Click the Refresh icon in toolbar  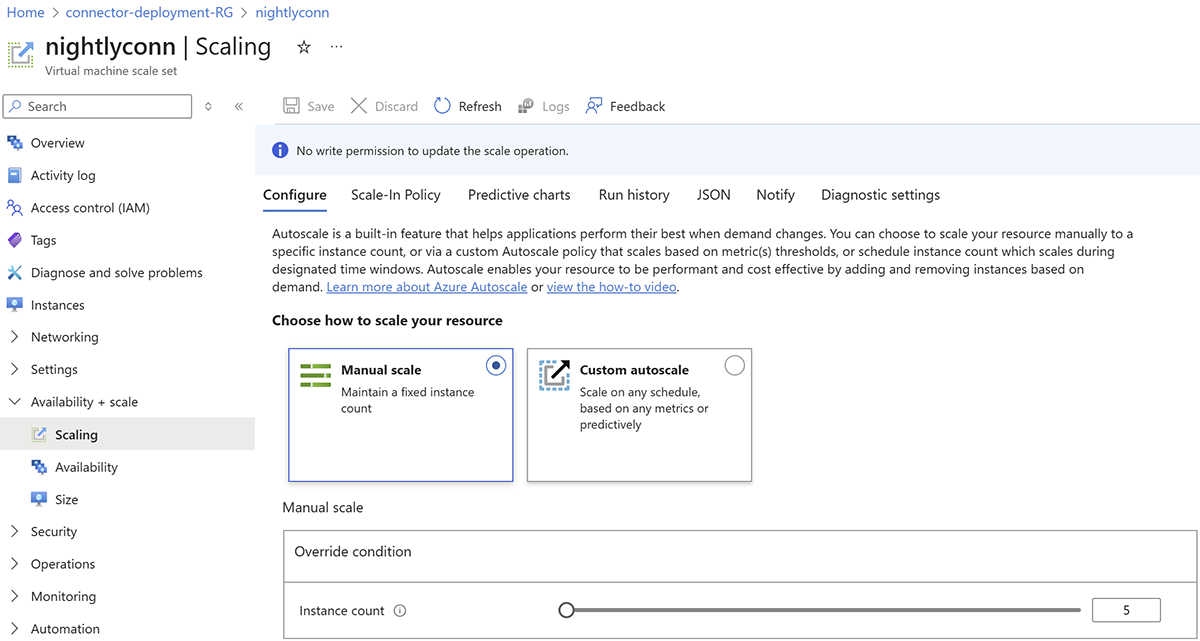(x=443, y=106)
